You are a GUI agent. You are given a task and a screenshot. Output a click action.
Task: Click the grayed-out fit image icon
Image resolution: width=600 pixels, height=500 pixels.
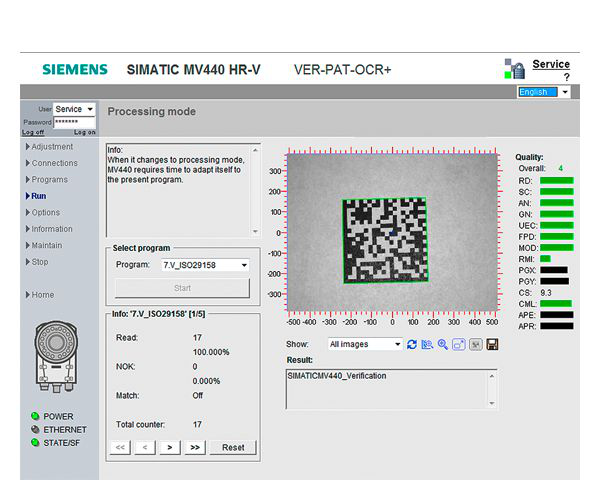(476, 344)
